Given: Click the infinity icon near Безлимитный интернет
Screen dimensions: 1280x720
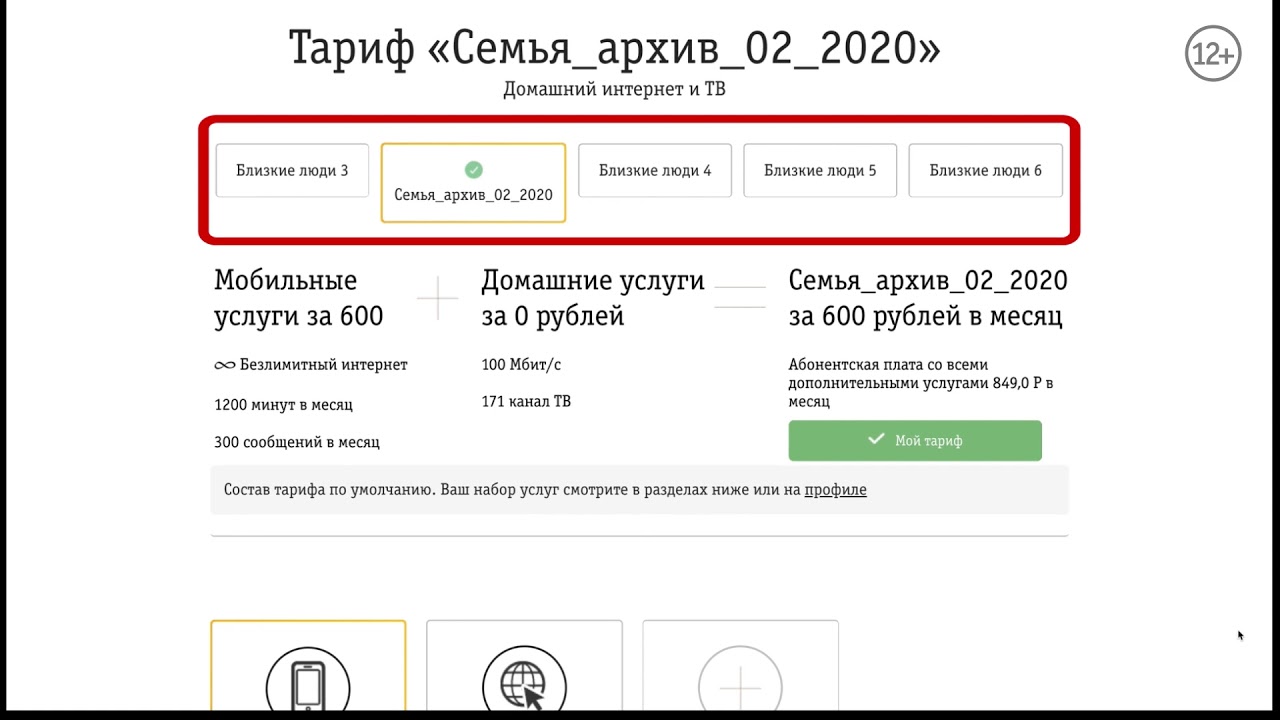Looking at the screenshot, I should pos(225,365).
